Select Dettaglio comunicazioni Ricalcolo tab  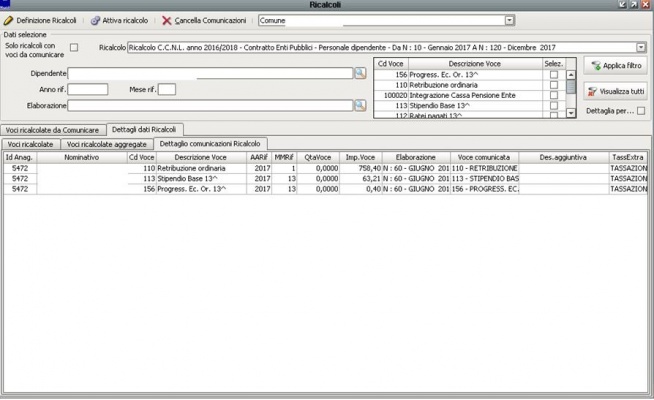click(x=210, y=143)
